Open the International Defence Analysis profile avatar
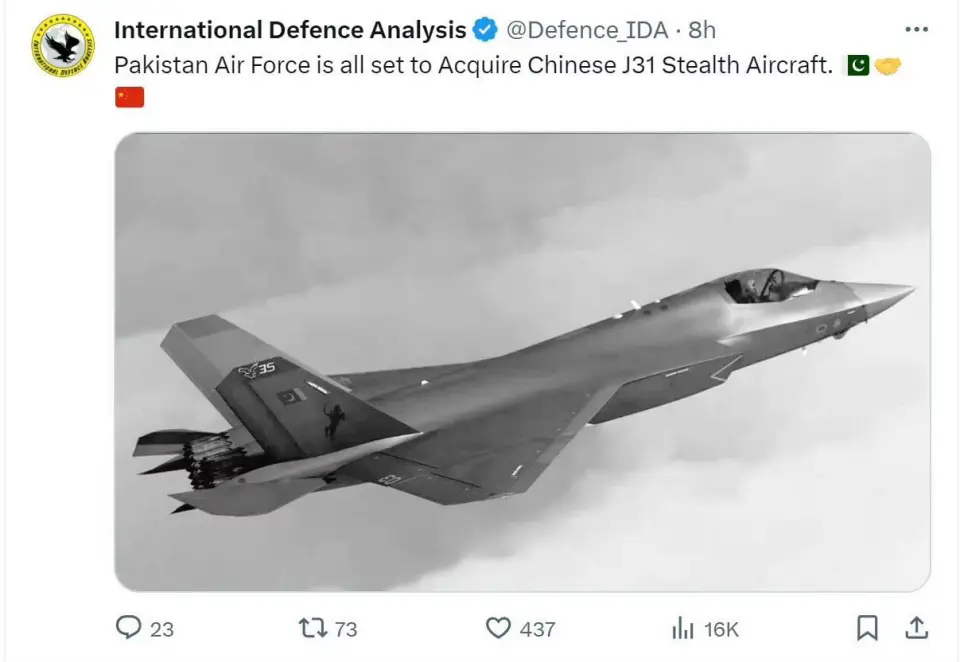 63,46
